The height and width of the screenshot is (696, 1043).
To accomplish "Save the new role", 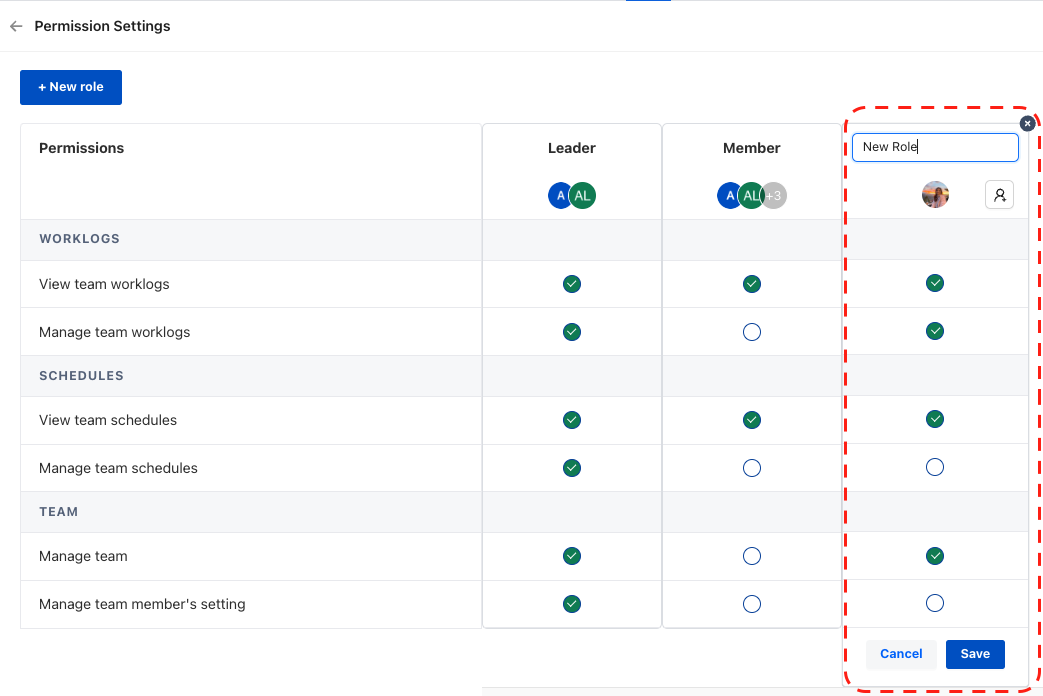I will [975, 654].
